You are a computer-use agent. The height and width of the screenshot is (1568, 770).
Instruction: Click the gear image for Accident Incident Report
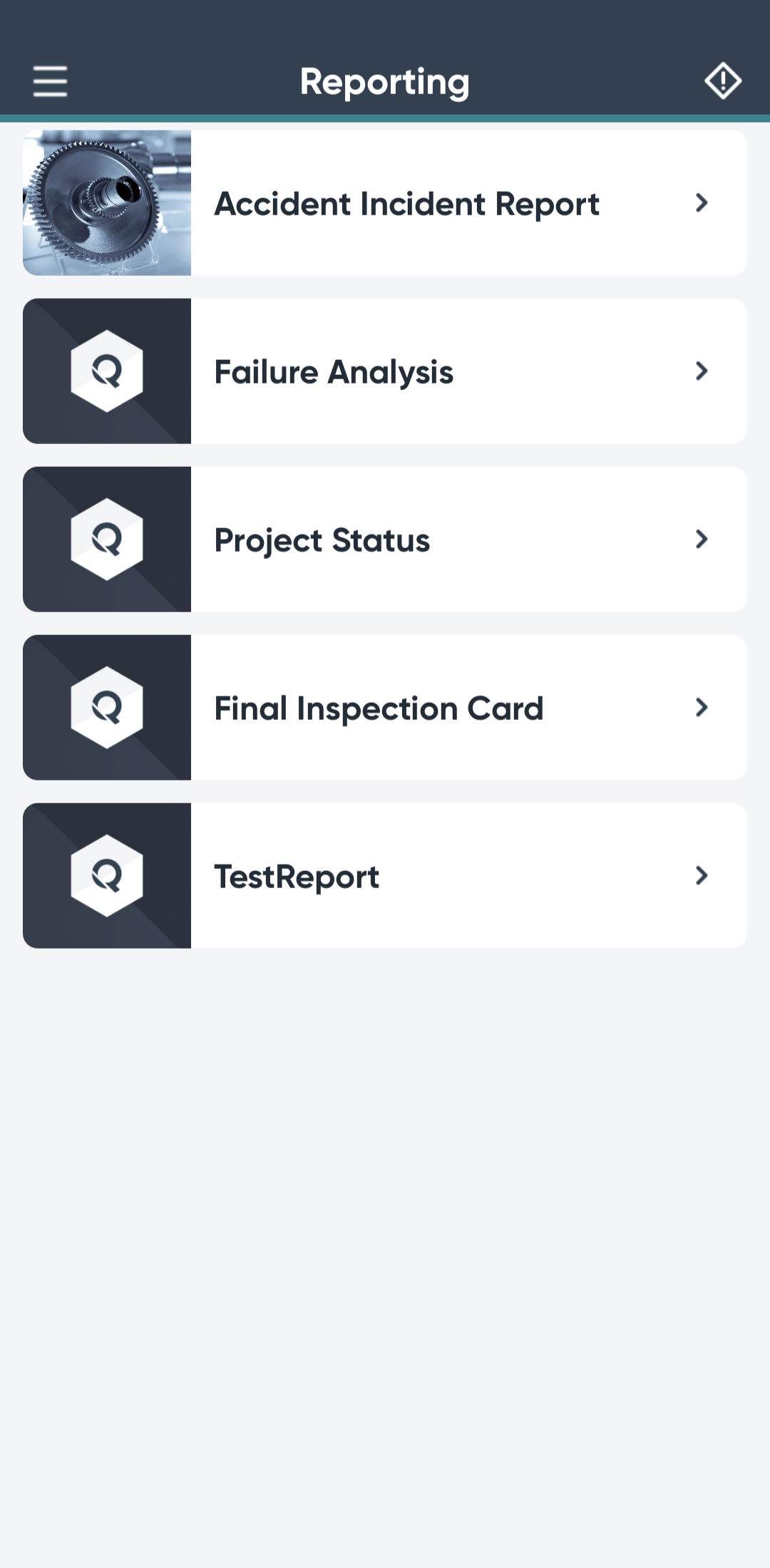[x=107, y=202]
